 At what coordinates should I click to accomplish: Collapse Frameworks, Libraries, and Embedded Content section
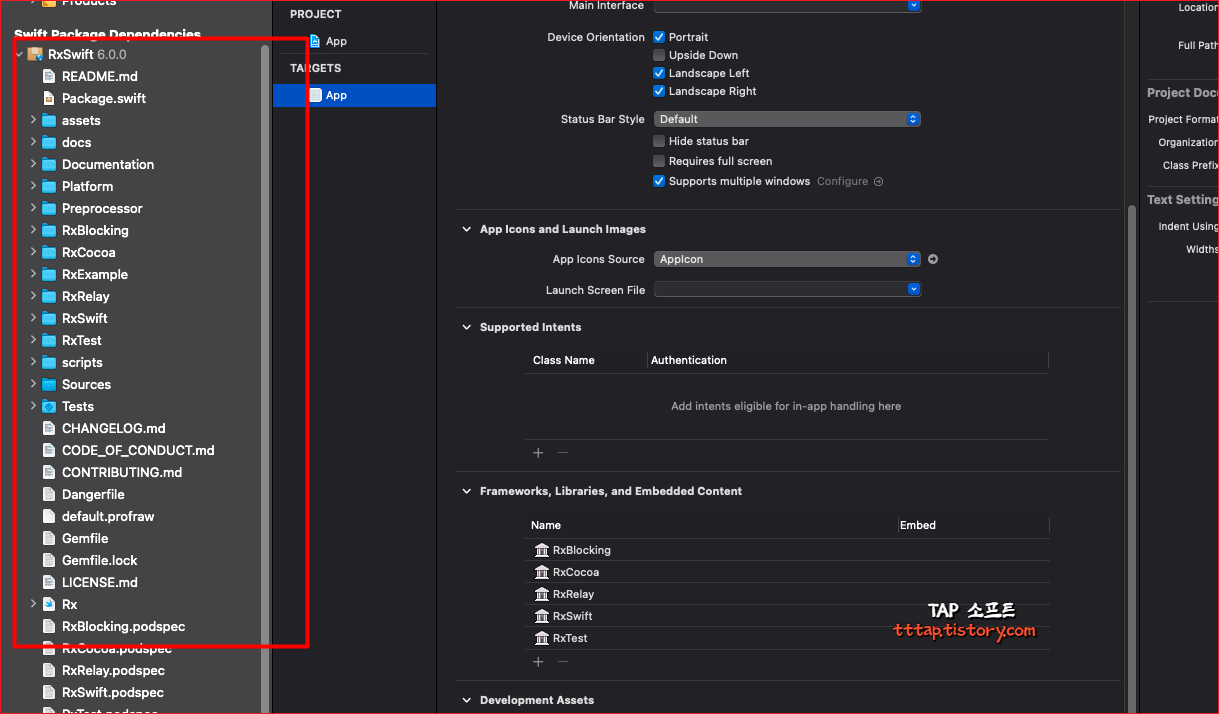466,491
